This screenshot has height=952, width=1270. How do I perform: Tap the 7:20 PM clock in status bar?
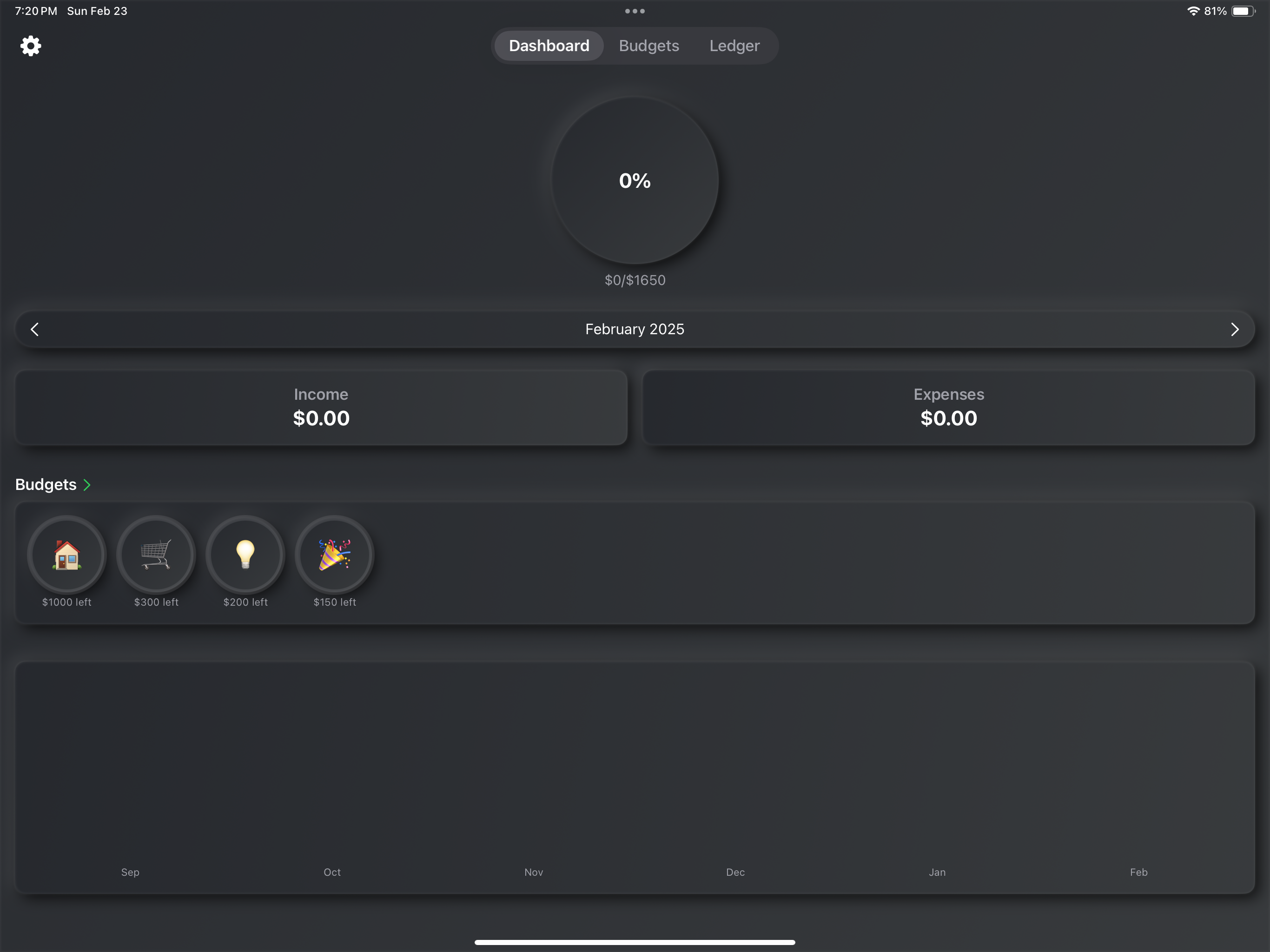[x=36, y=11]
